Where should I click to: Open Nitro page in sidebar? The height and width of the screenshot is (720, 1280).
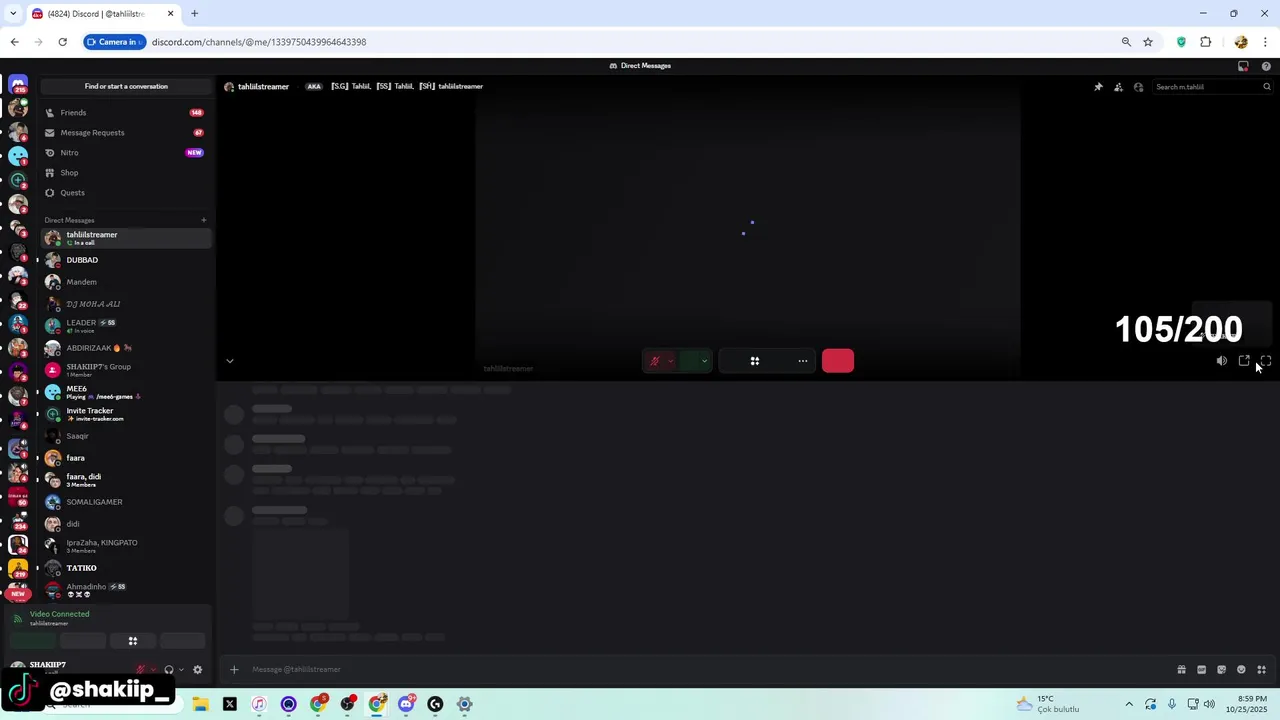(x=126, y=153)
